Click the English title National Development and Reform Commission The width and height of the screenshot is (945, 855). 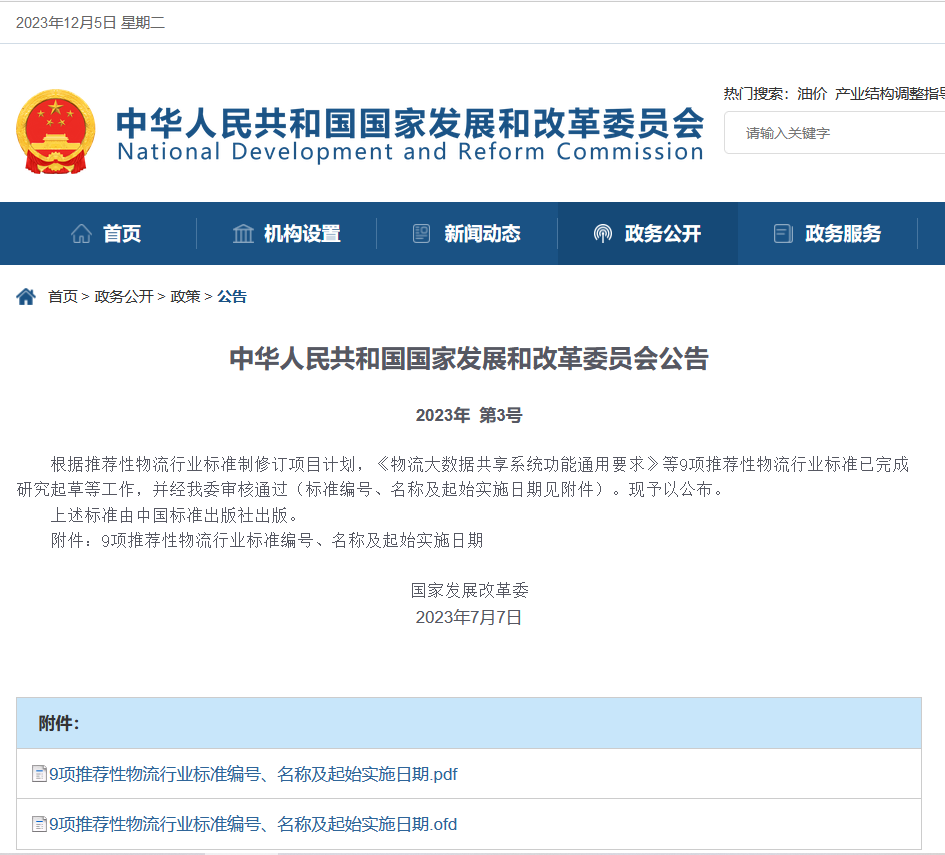click(410, 152)
